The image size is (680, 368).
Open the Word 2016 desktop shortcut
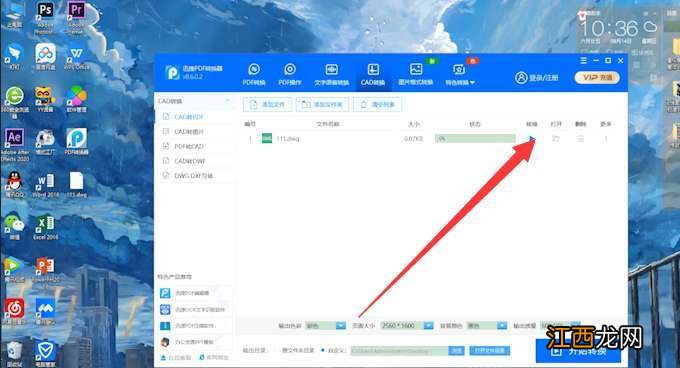pos(45,185)
